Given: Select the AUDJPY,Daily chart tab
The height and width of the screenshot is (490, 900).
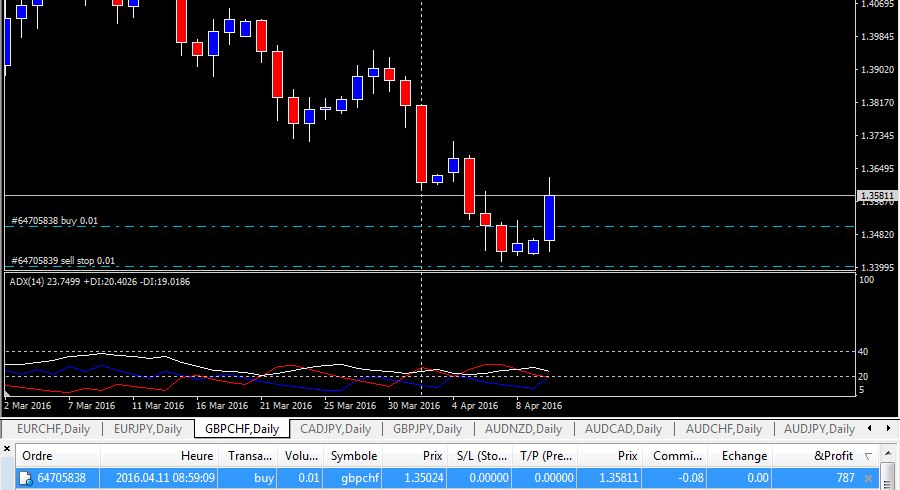Looking at the screenshot, I should (819, 429).
